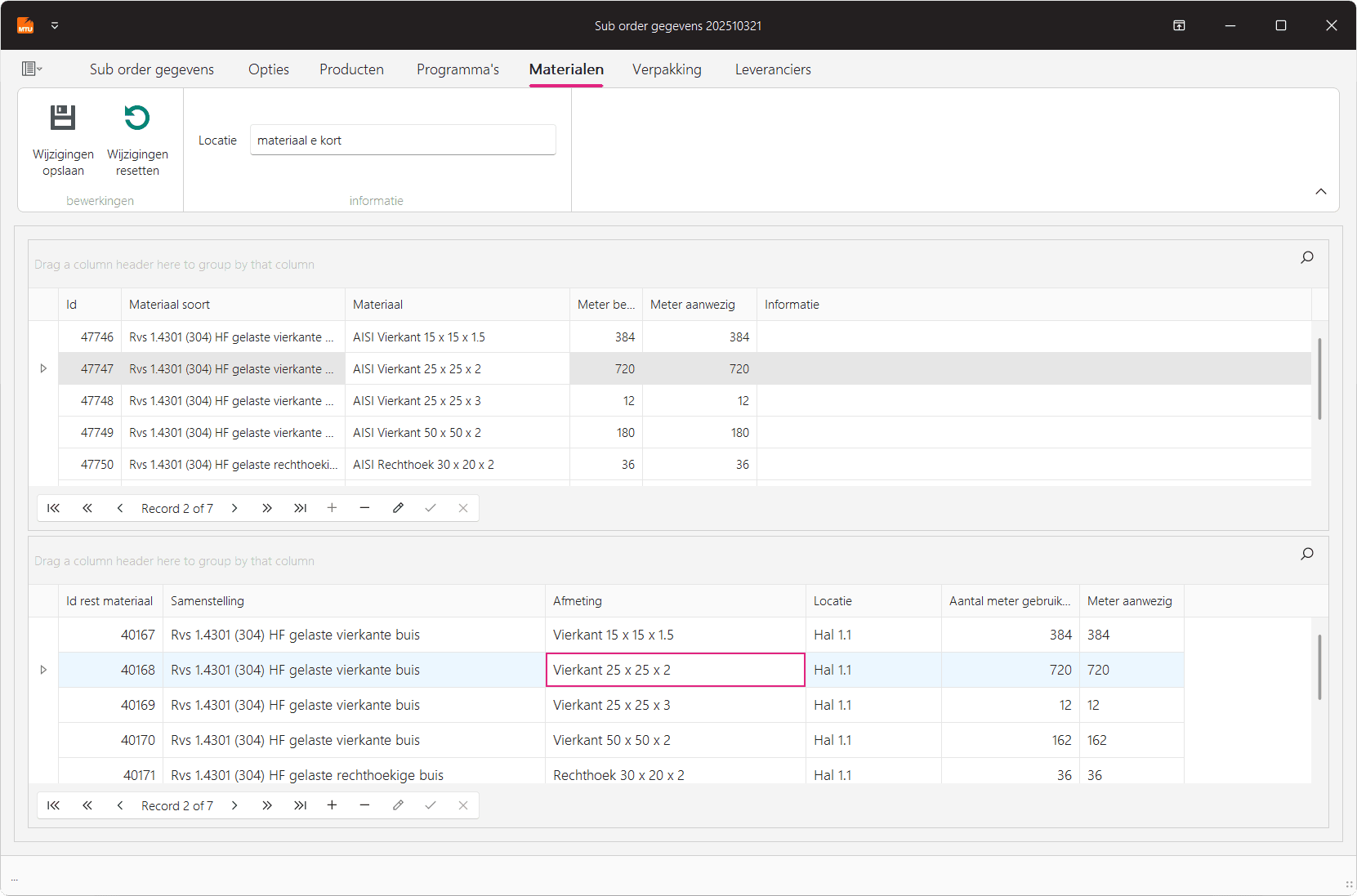
Task: Open the Leveranciers tab
Action: tap(772, 69)
